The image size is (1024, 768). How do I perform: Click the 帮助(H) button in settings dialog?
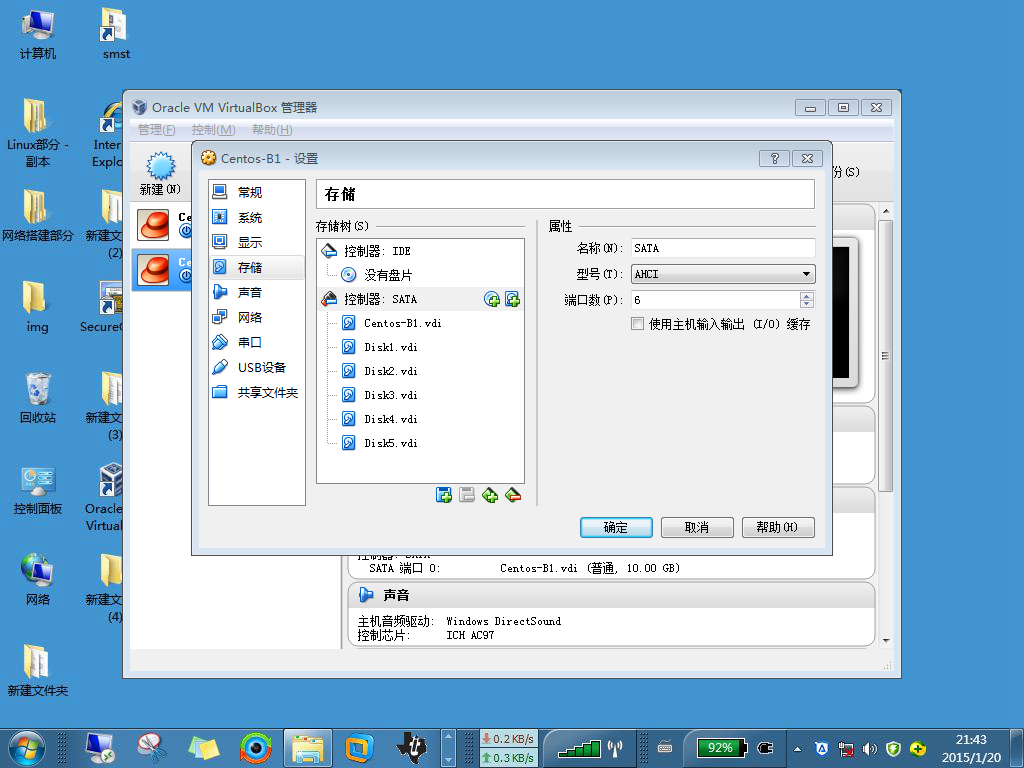[778, 527]
